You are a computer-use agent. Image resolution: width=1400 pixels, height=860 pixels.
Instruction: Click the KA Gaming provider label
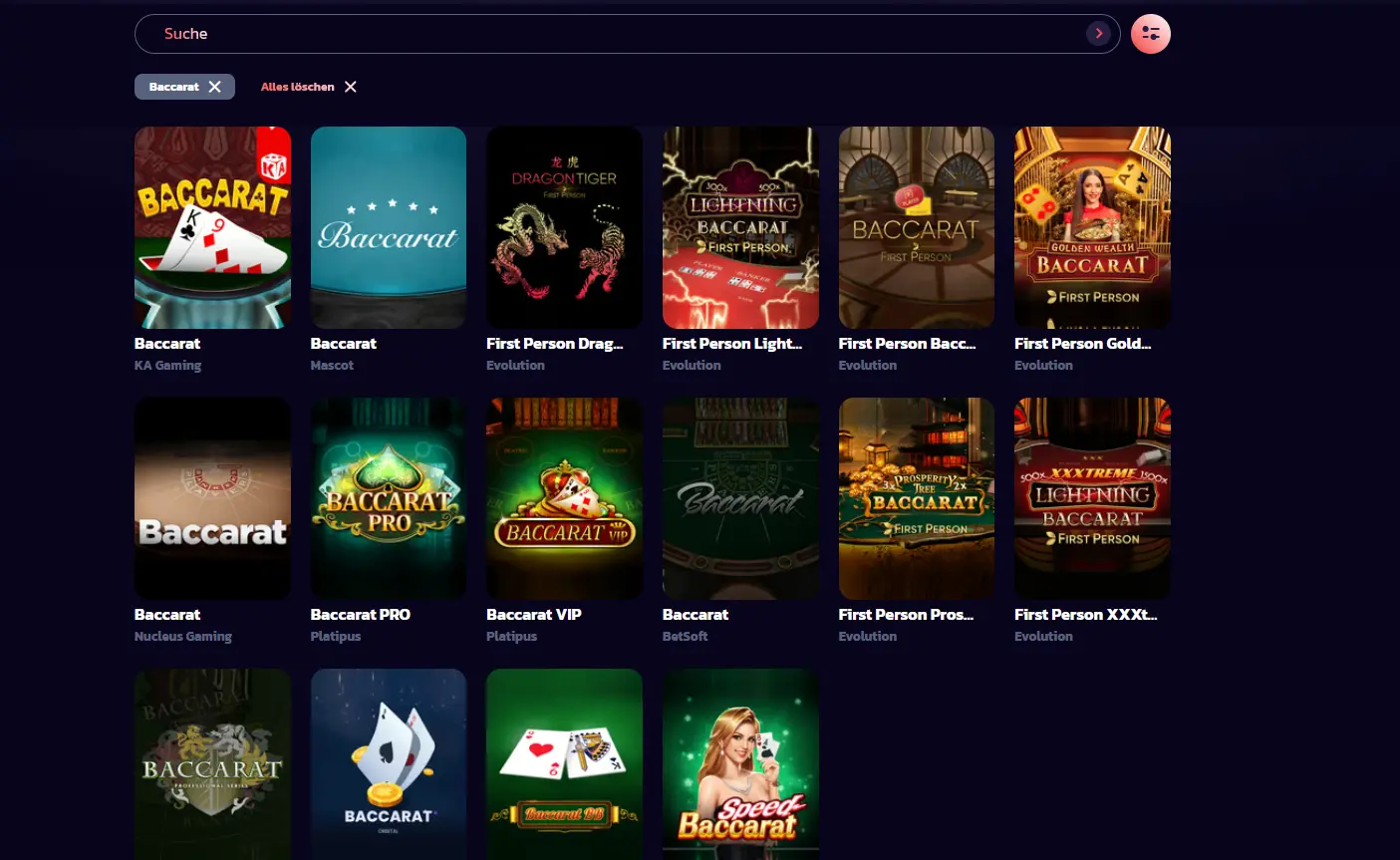pyautogui.click(x=167, y=366)
